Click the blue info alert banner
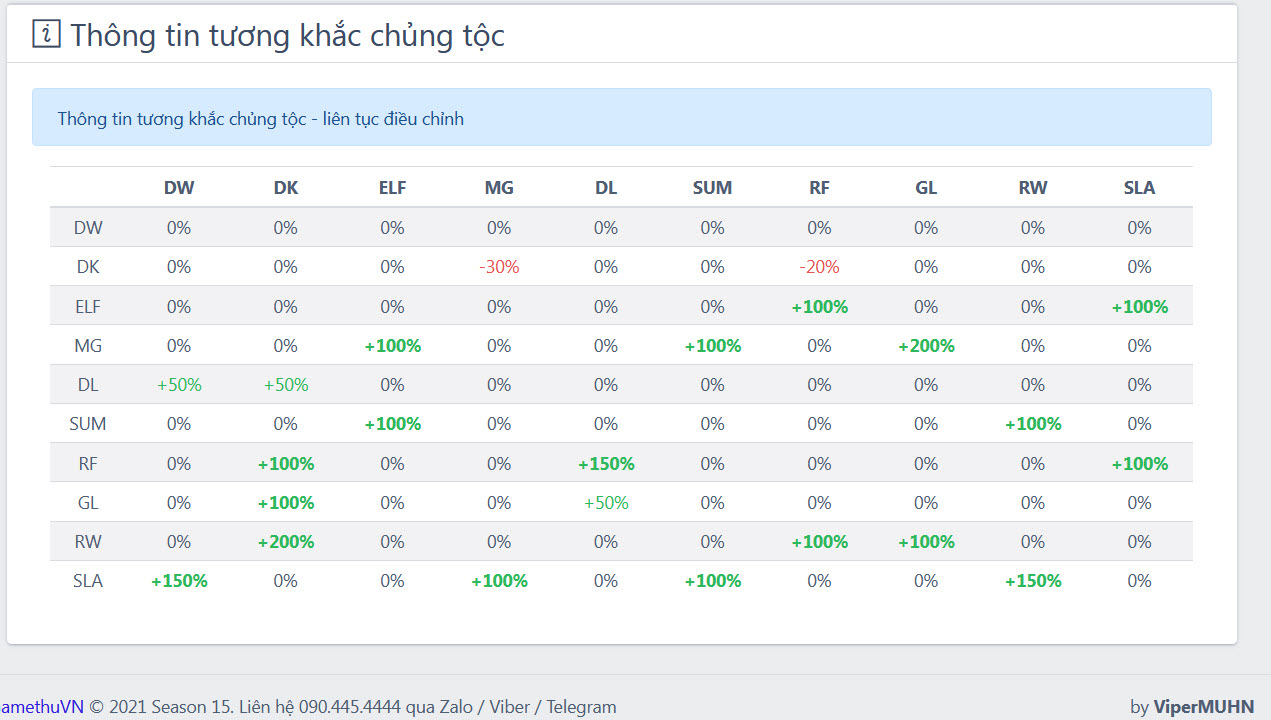Image resolution: width=1271 pixels, height=720 pixels. [621, 118]
